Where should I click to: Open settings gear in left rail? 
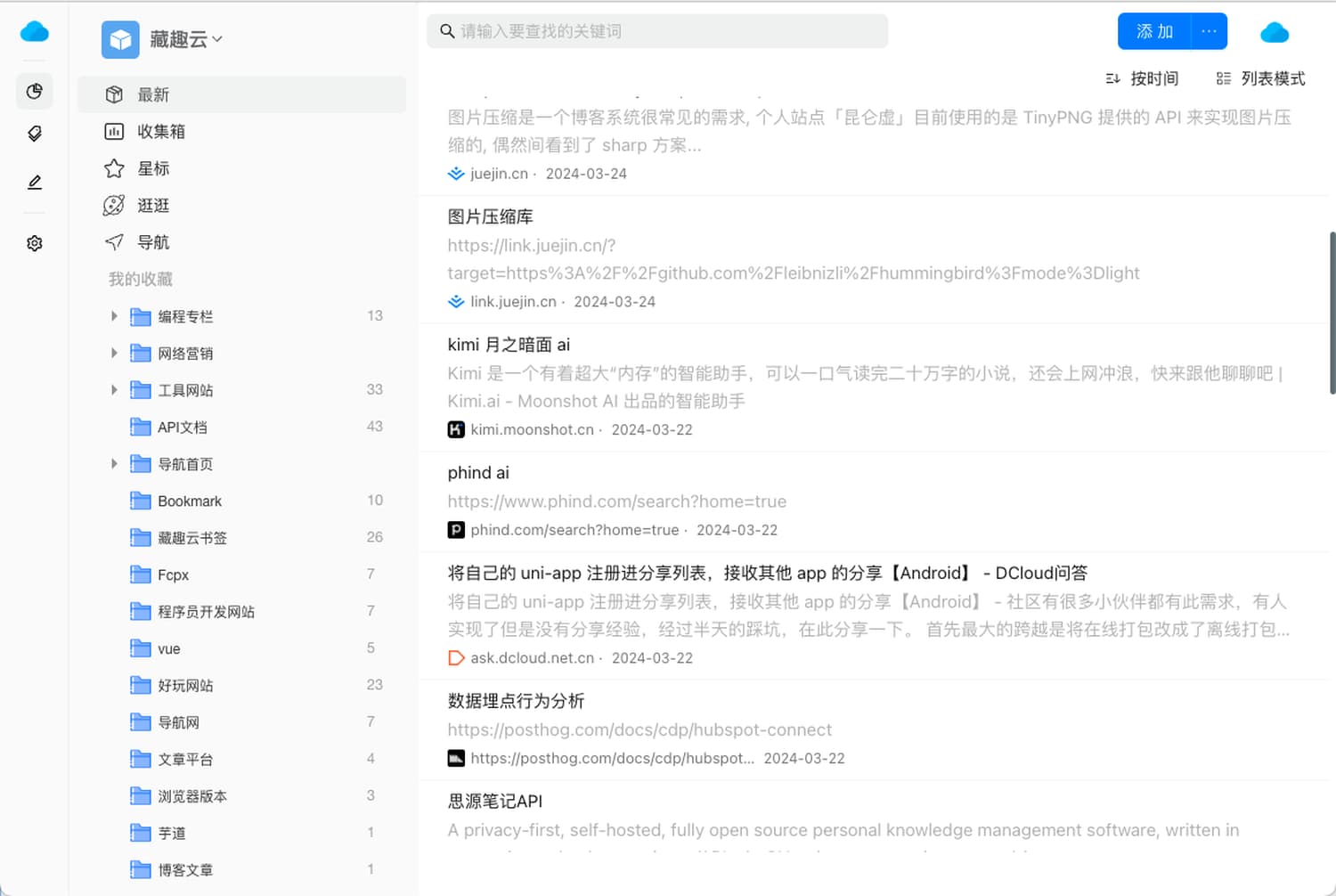(x=35, y=243)
